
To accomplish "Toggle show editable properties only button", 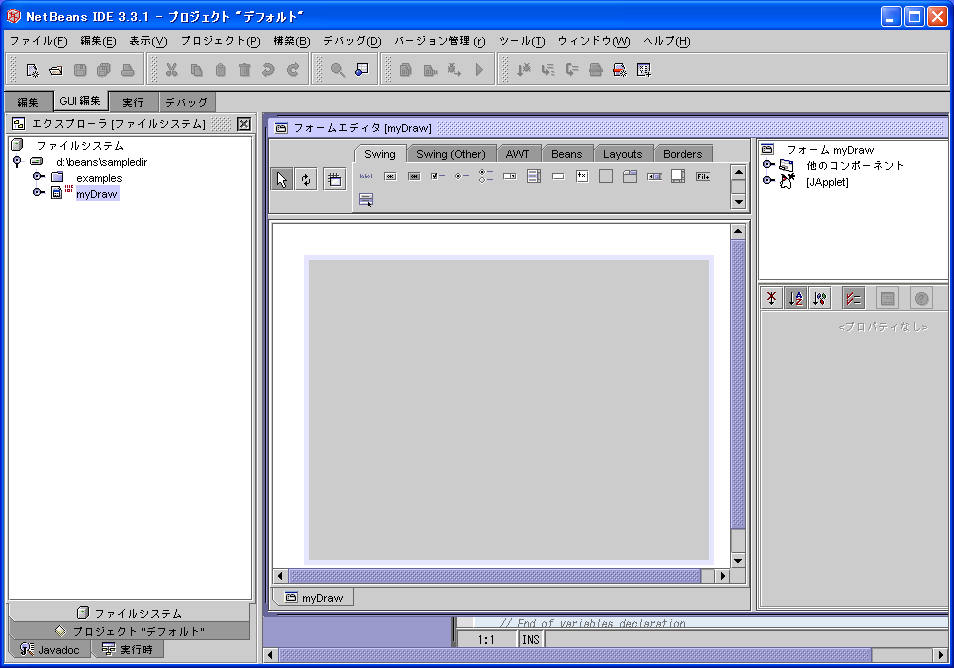I will pos(854,298).
